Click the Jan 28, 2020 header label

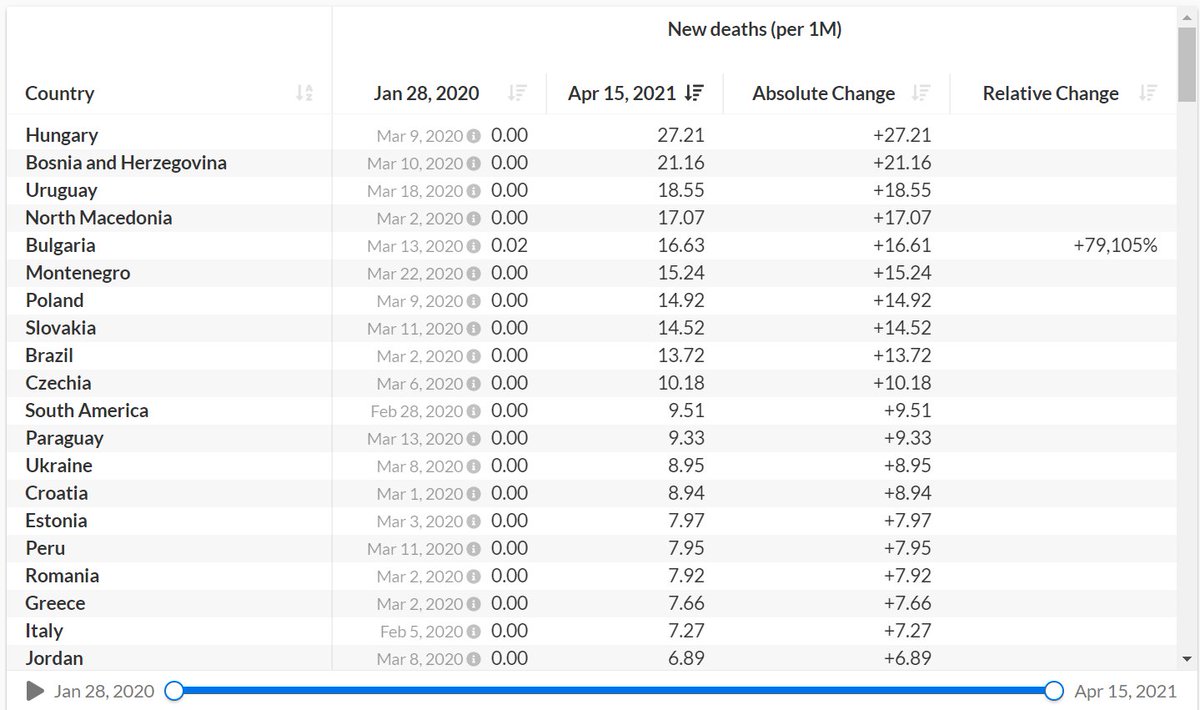click(x=426, y=94)
